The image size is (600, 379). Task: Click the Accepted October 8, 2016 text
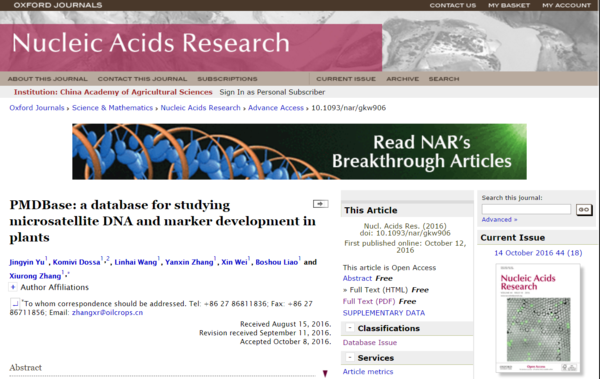285,341
